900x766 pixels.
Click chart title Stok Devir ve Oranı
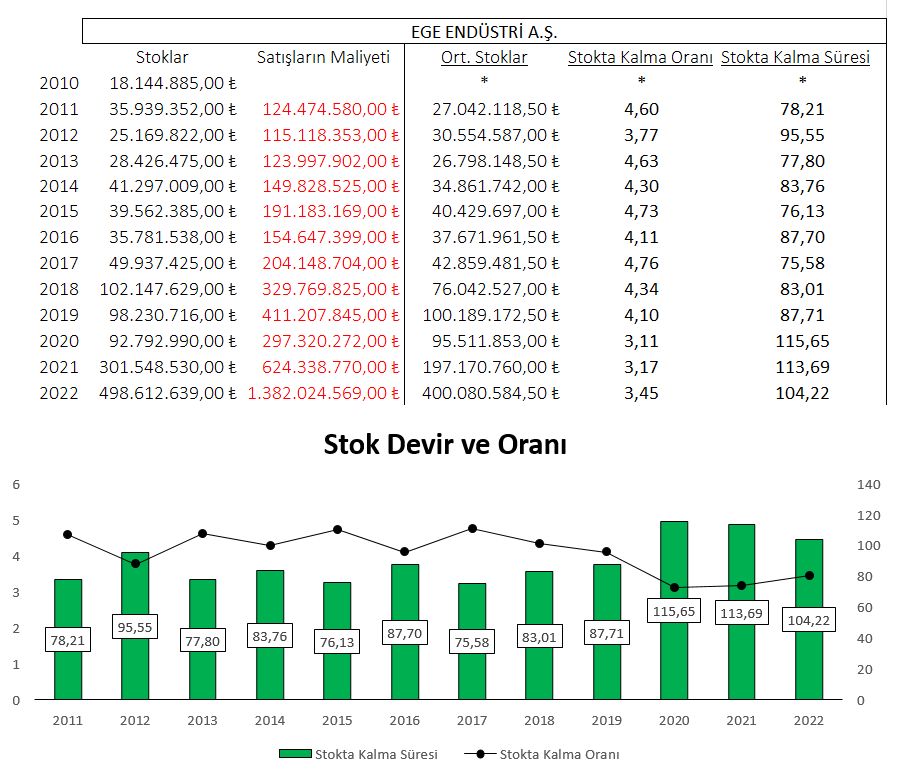(445, 444)
